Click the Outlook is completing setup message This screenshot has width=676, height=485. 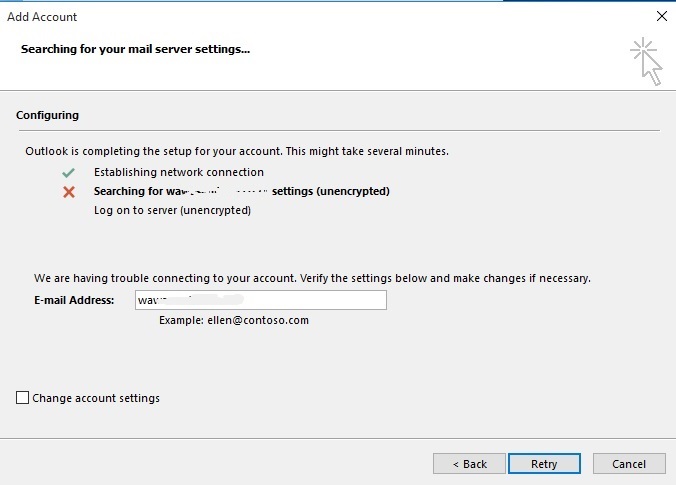click(x=237, y=152)
